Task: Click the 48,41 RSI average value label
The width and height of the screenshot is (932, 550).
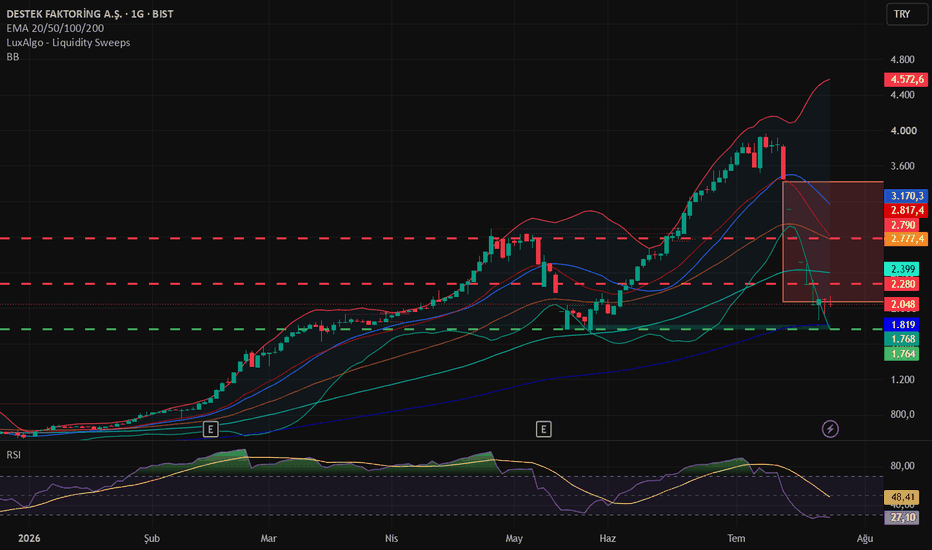Action: (x=902, y=496)
